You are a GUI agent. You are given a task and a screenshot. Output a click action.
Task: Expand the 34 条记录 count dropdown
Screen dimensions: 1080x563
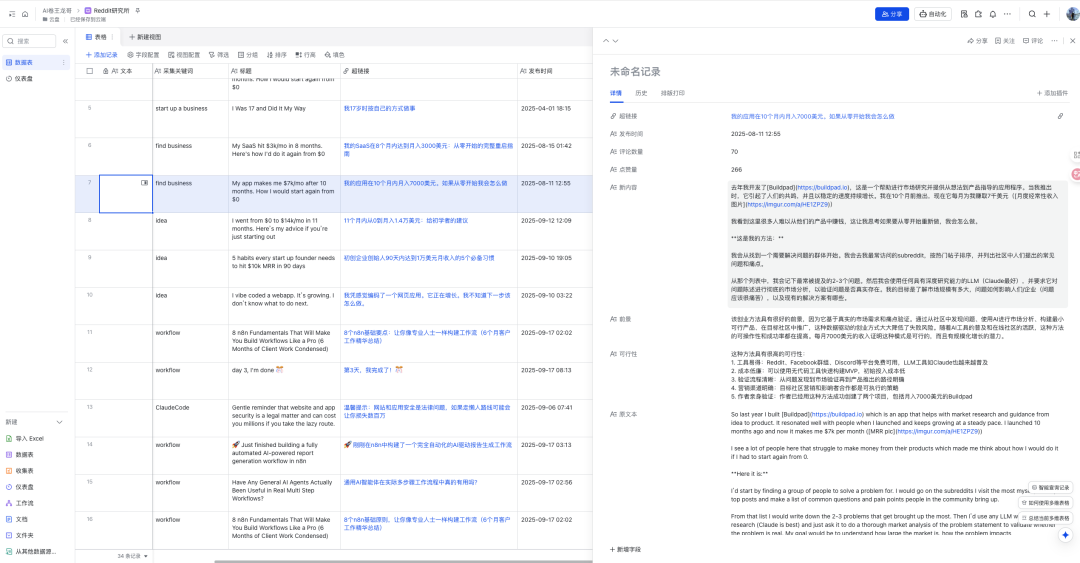point(133,555)
